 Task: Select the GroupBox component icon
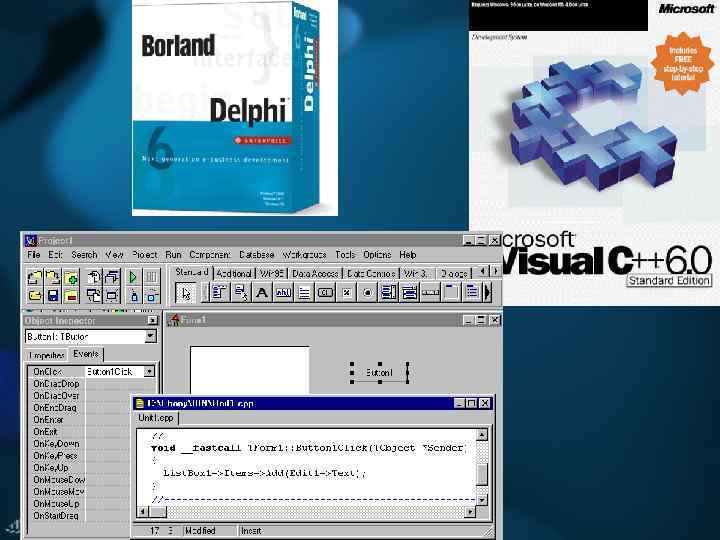[x=452, y=292]
